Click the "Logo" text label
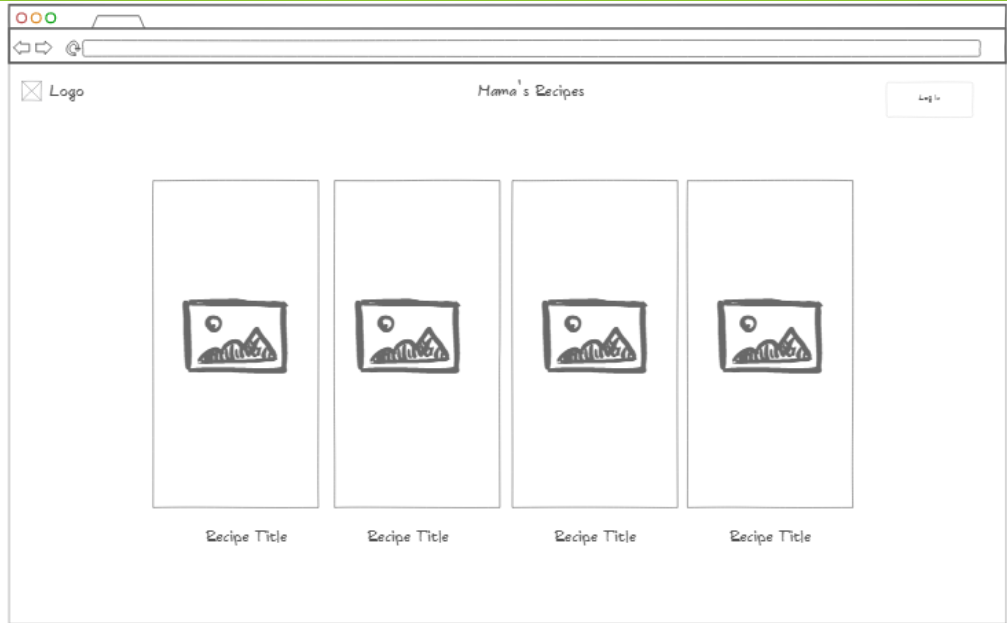This screenshot has width=1007, height=623. coord(67,92)
